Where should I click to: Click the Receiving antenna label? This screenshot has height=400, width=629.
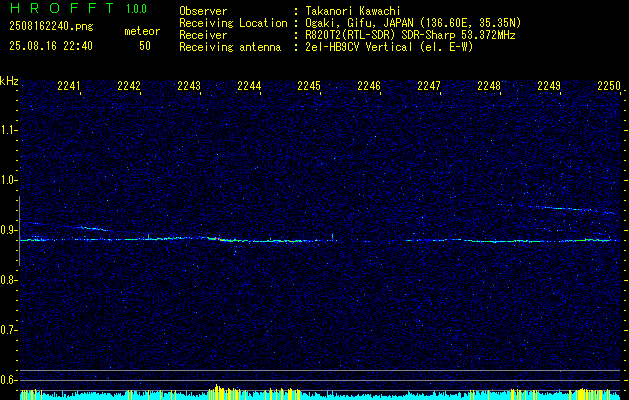pos(230,47)
